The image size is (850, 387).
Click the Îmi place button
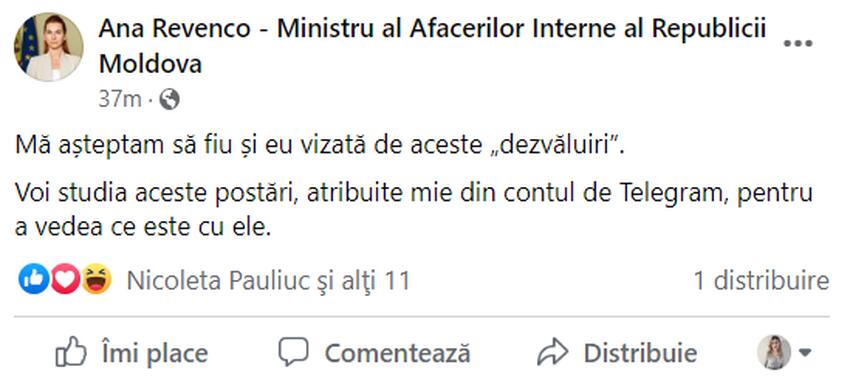point(132,353)
